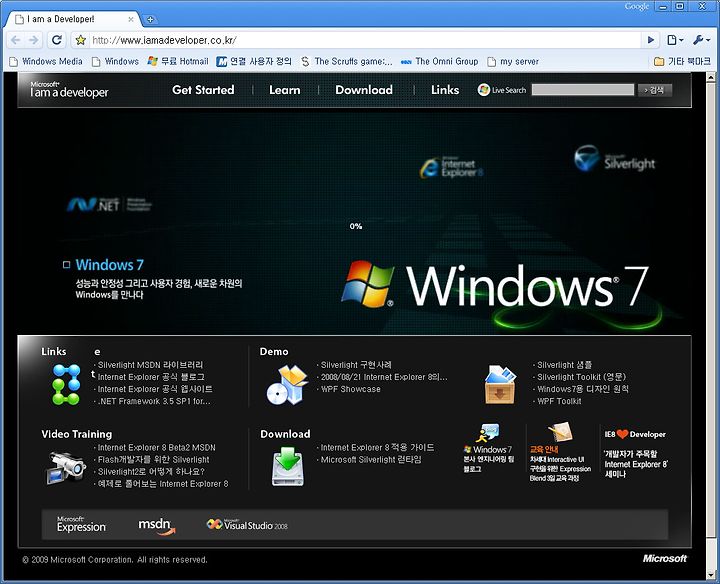Open Internet Explorer 공식 웹사이트 link
The width and height of the screenshot is (720, 584).
click(x=155, y=389)
